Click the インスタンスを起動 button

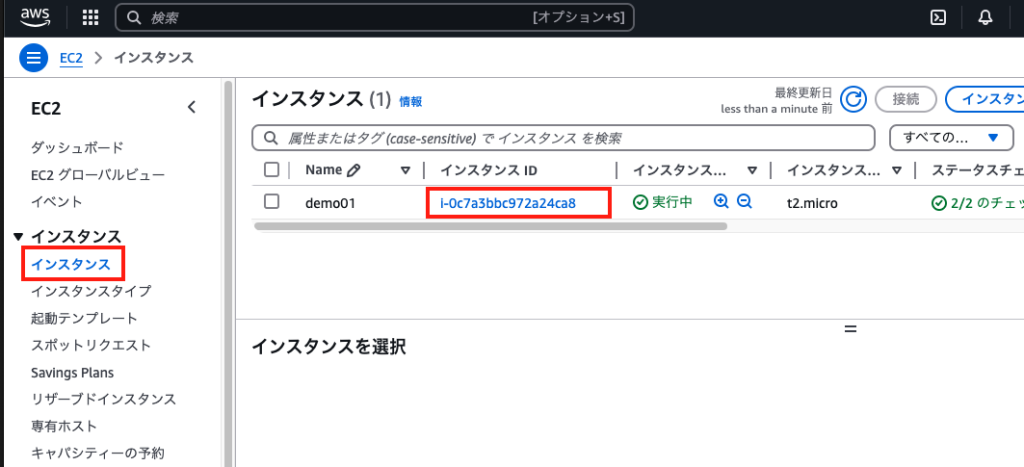[985, 99]
